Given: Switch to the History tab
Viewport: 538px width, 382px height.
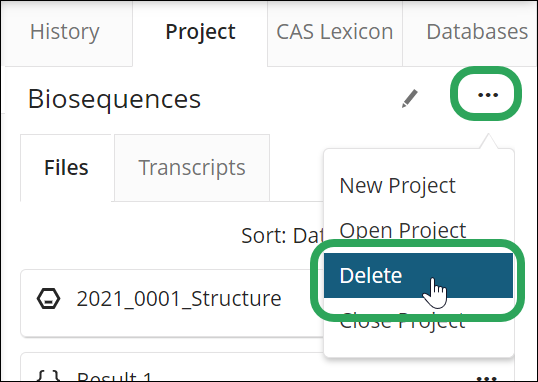Looking at the screenshot, I should tap(65, 32).
